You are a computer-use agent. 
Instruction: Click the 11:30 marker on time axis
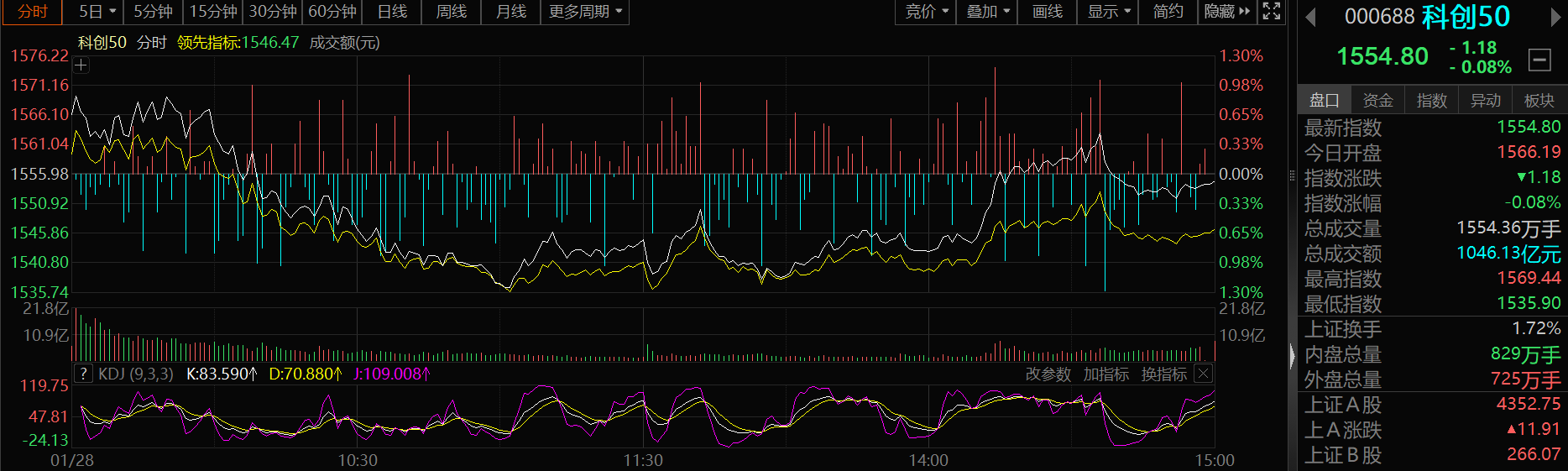(x=643, y=460)
